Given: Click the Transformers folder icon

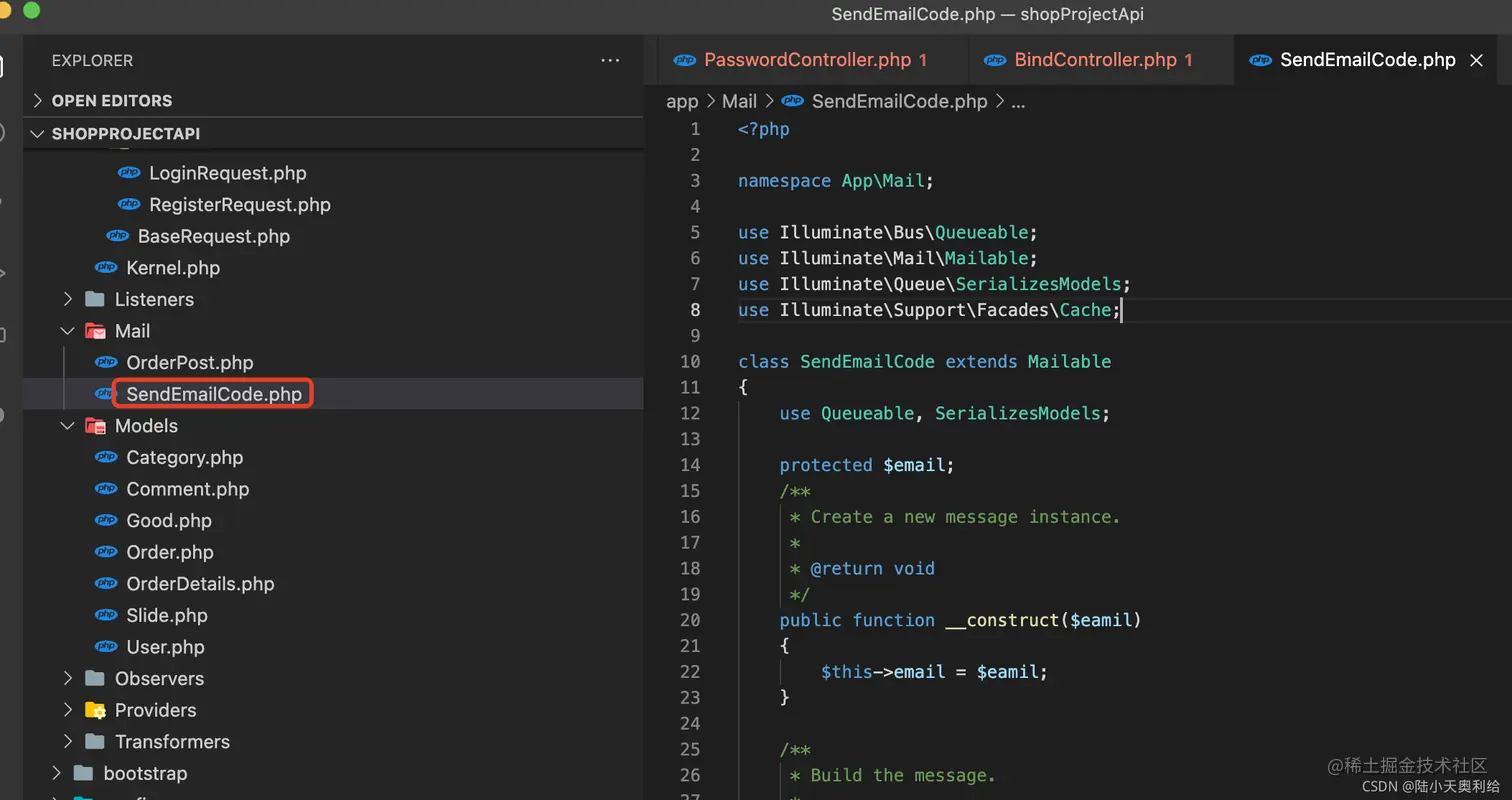Looking at the screenshot, I should click(96, 742).
